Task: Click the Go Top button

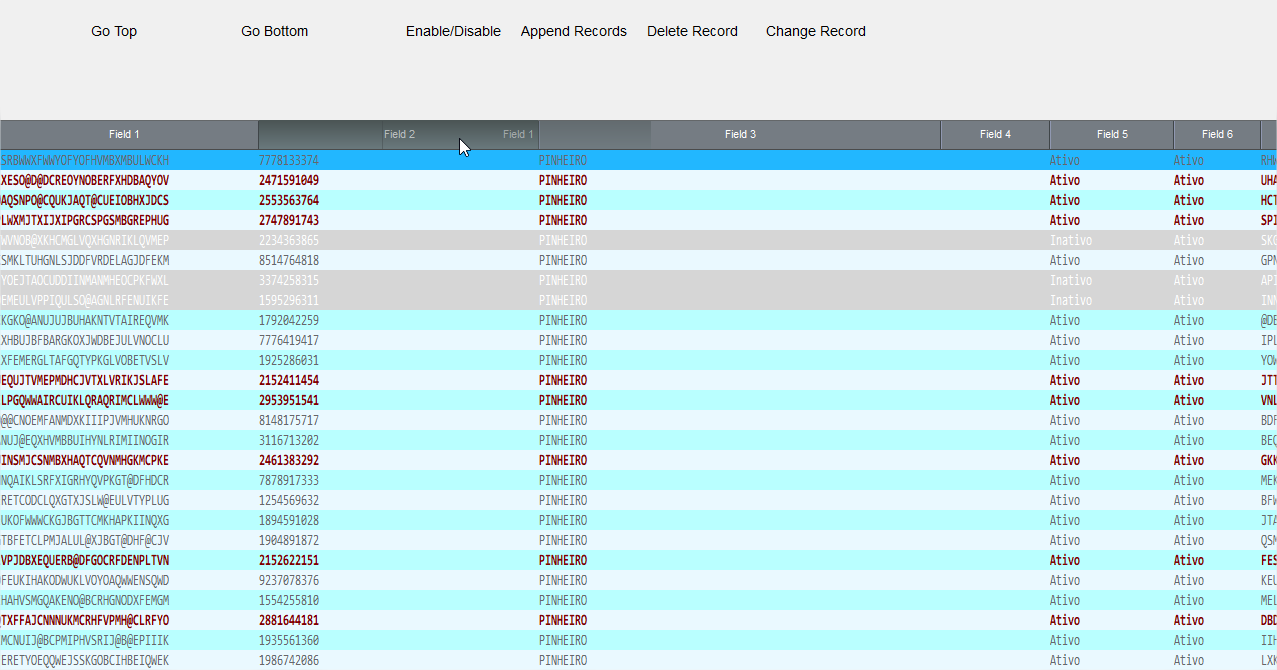Action: pos(114,31)
